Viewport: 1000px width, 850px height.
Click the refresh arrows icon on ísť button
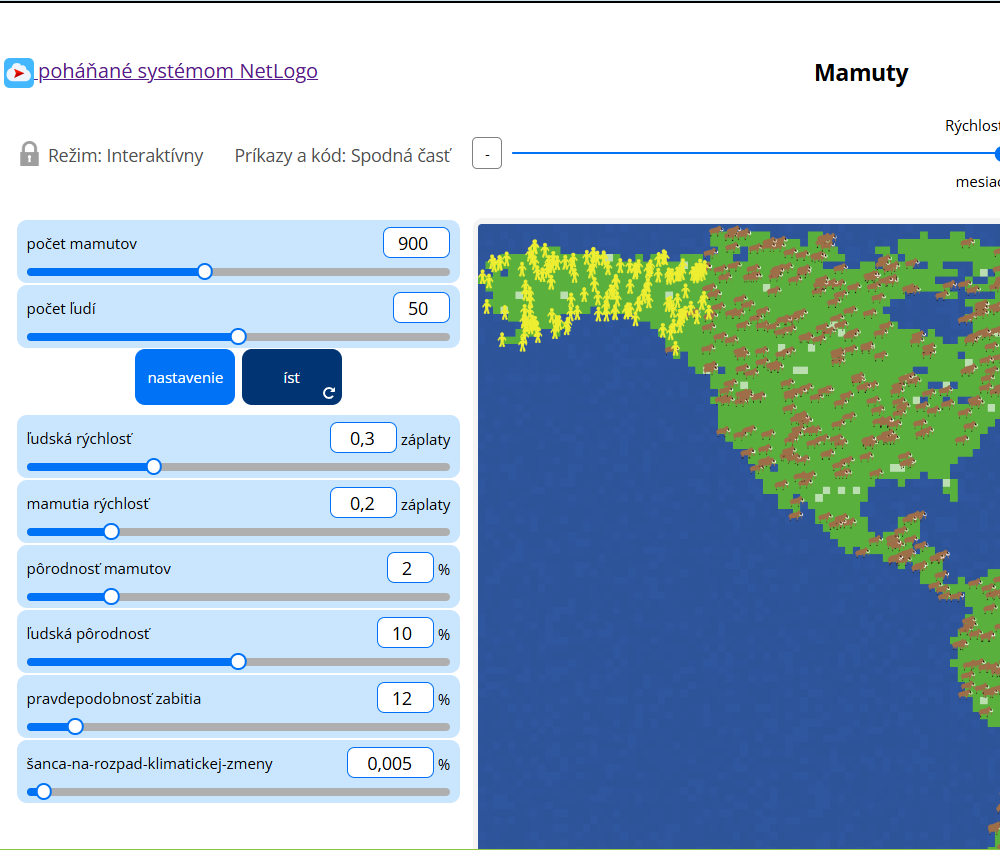point(328,393)
